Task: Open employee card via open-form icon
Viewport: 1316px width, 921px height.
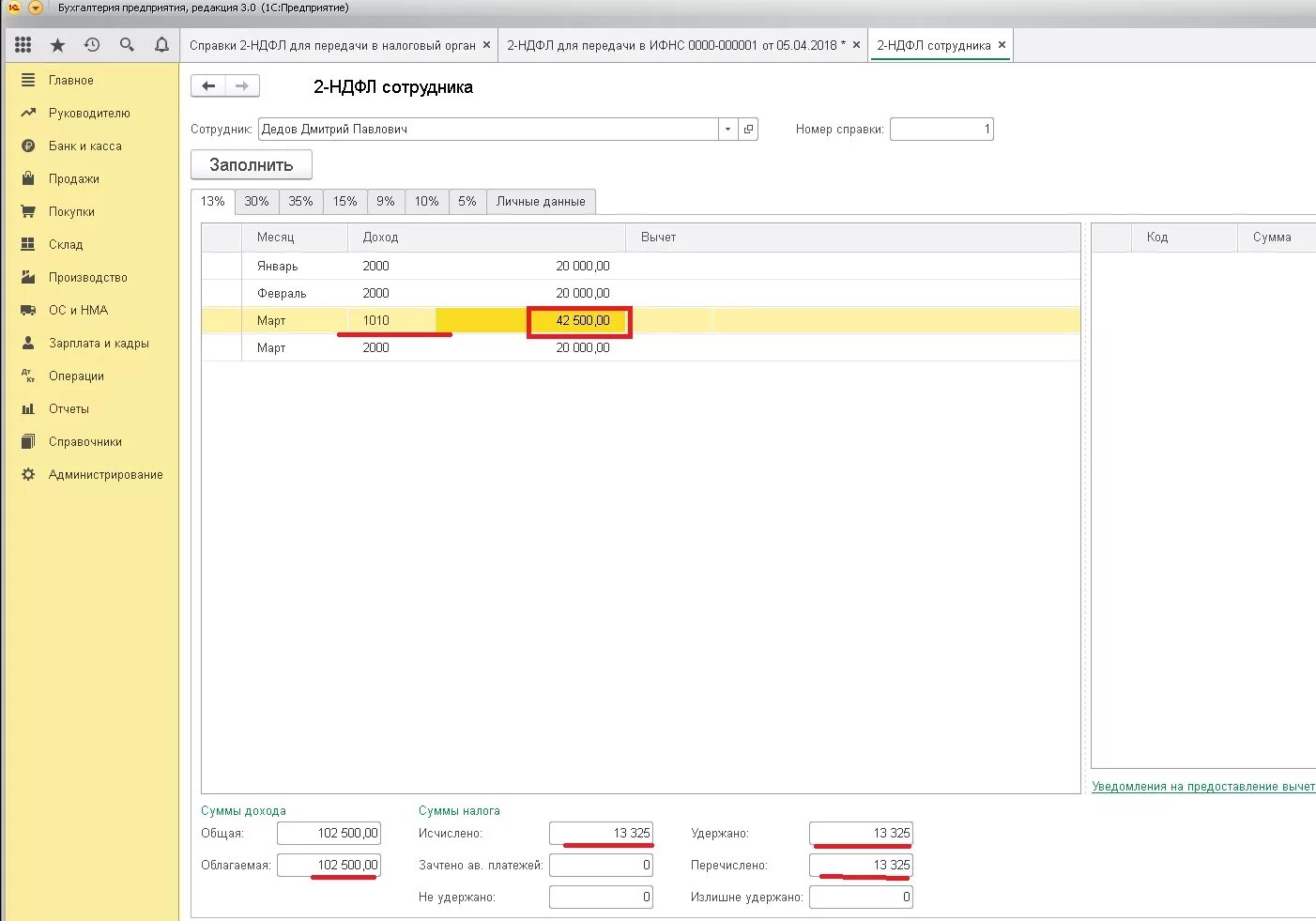Action: coord(748,130)
